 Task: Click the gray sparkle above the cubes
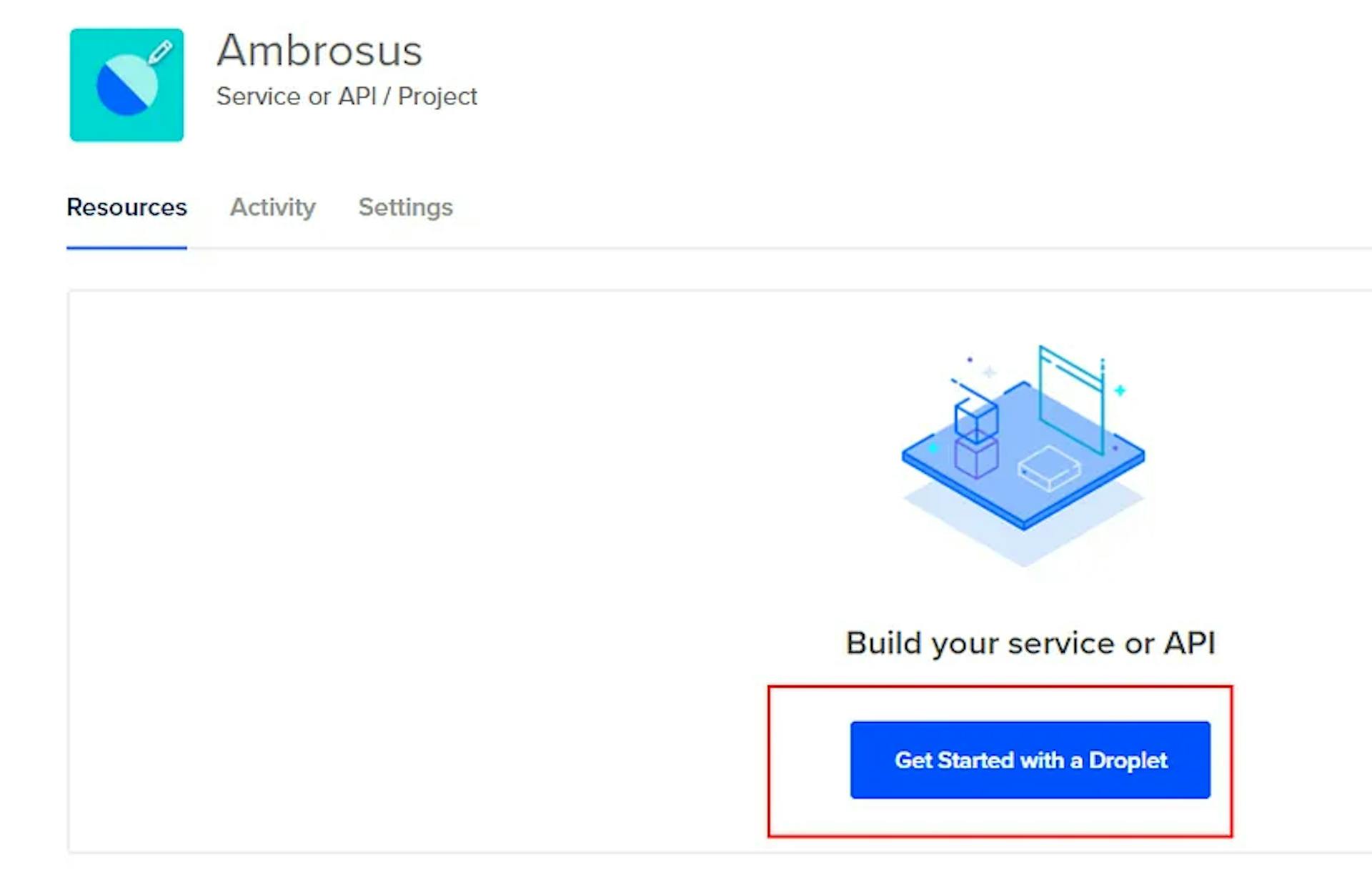(x=990, y=372)
